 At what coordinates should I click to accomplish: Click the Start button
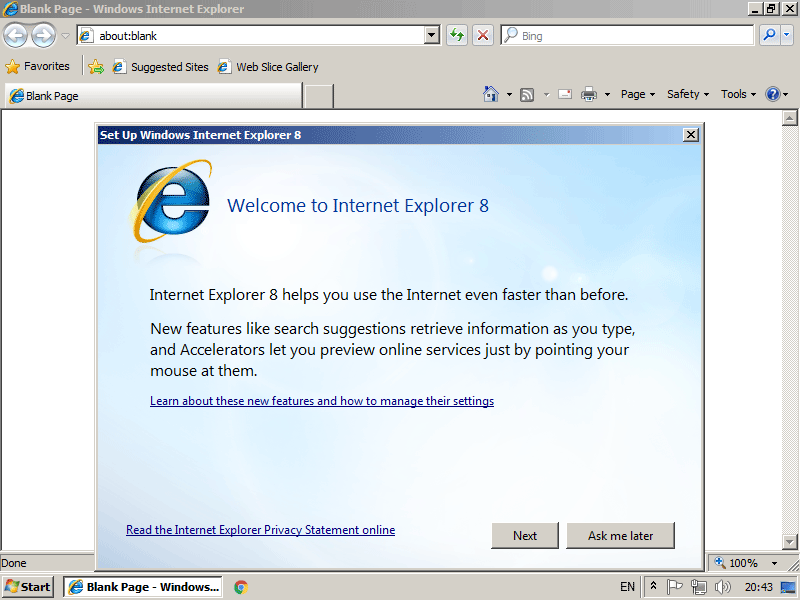pyautogui.click(x=28, y=587)
